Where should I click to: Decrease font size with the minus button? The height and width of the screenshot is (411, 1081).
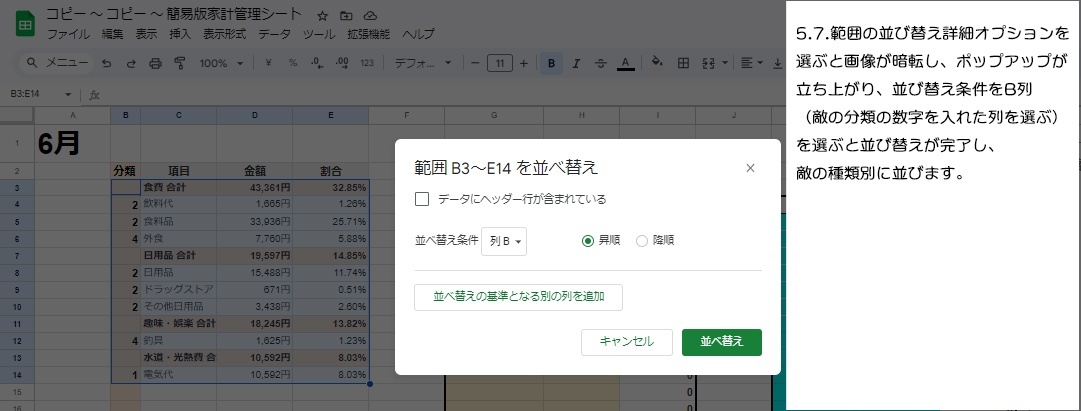tap(475, 63)
